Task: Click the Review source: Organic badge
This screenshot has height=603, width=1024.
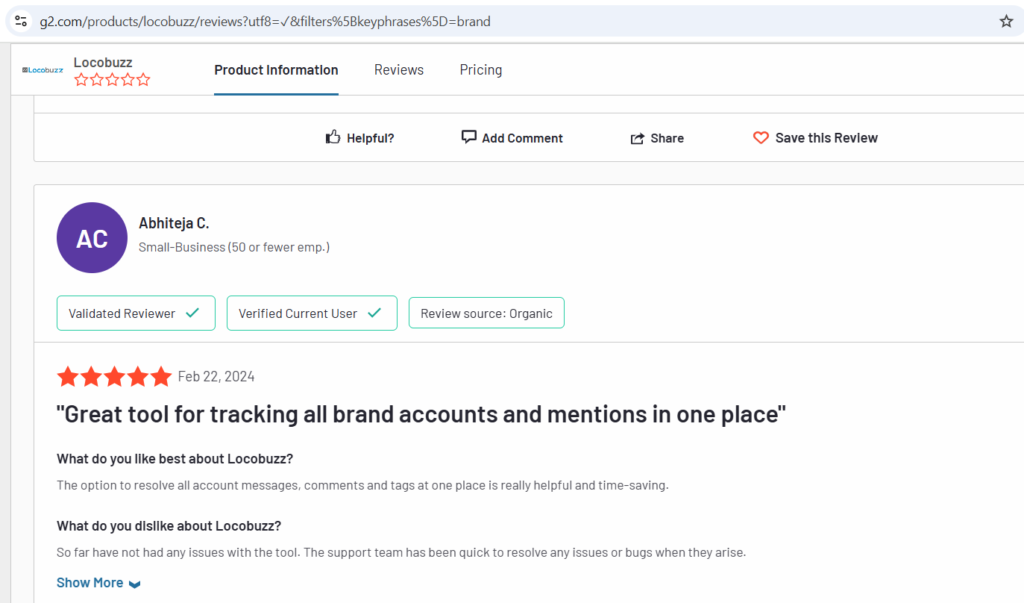Action: click(x=487, y=314)
